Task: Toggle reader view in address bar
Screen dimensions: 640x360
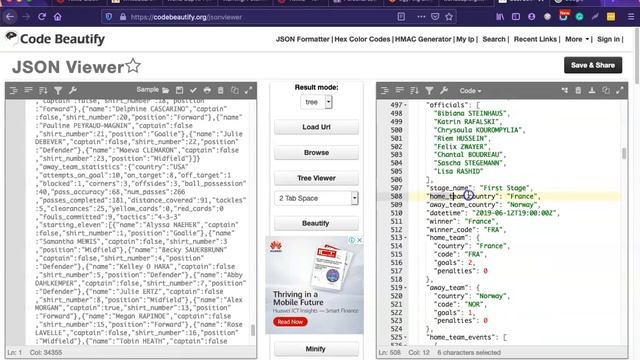Action: coord(401,17)
